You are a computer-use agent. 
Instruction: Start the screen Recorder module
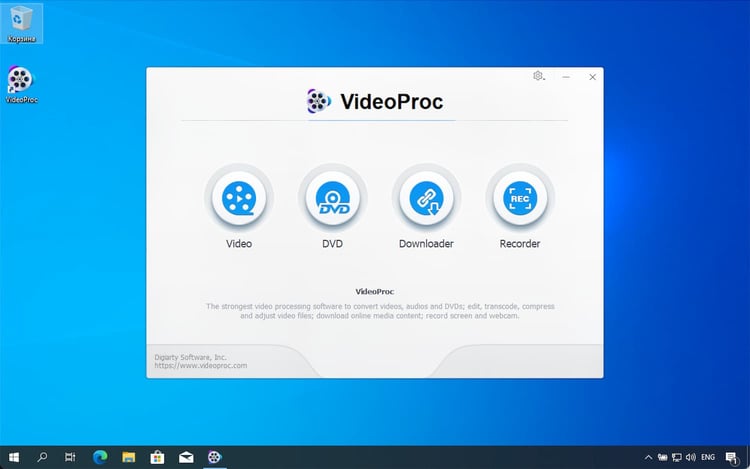click(x=520, y=198)
